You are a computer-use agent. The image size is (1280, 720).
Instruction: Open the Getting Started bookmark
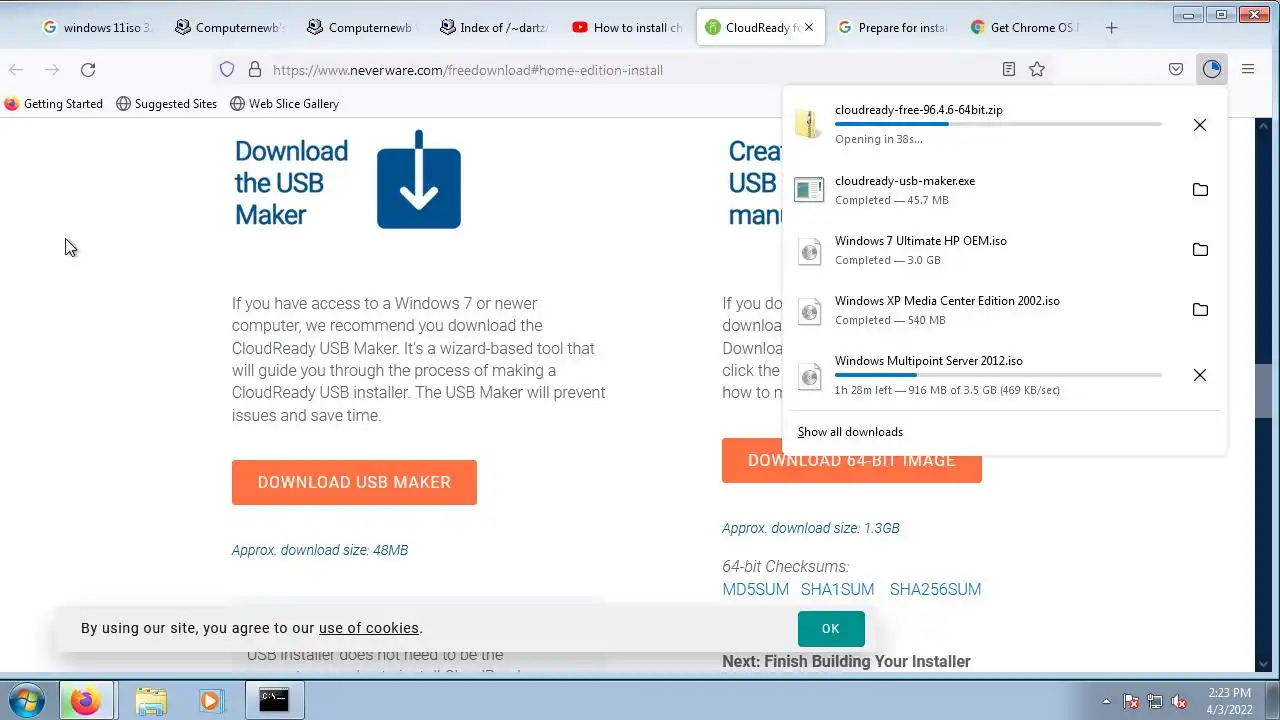pyautogui.click(x=54, y=103)
